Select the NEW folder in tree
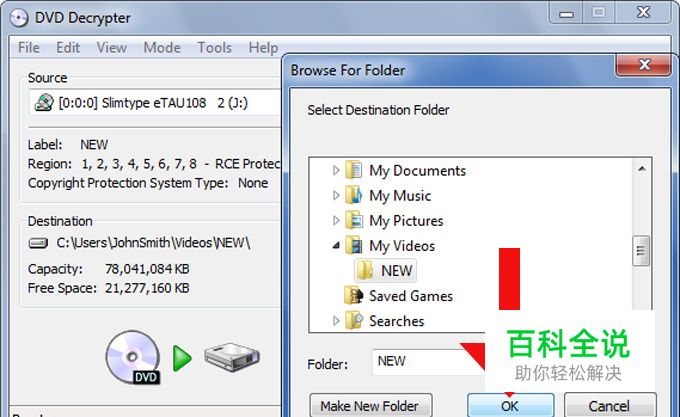Image resolution: width=680 pixels, height=417 pixels. point(386,271)
